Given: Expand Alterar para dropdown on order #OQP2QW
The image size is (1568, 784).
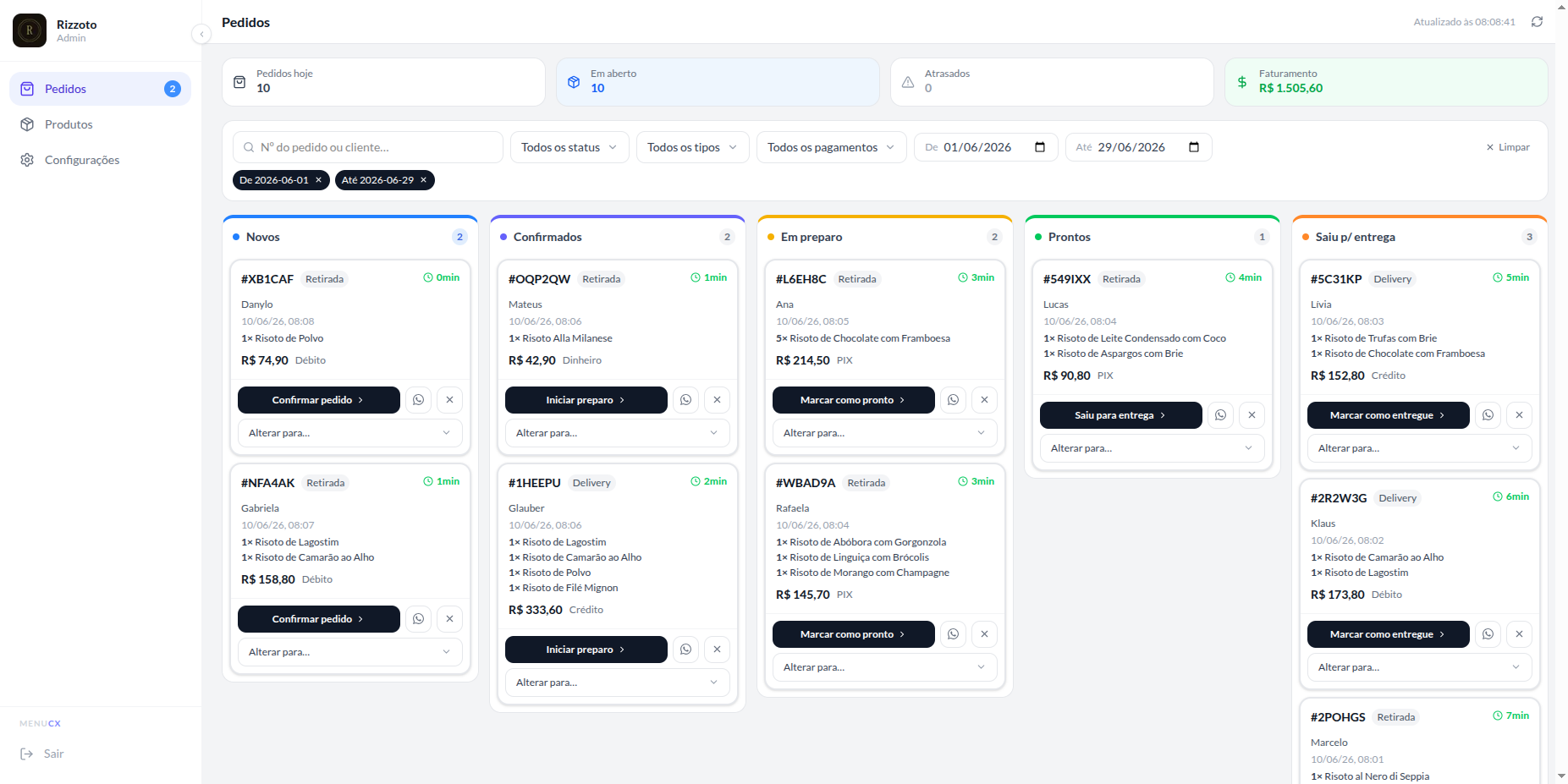Looking at the screenshot, I should (618, 433).
